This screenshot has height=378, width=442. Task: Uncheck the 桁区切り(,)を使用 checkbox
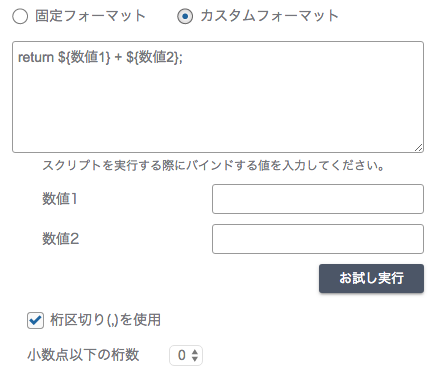click(x=35, y=321)
